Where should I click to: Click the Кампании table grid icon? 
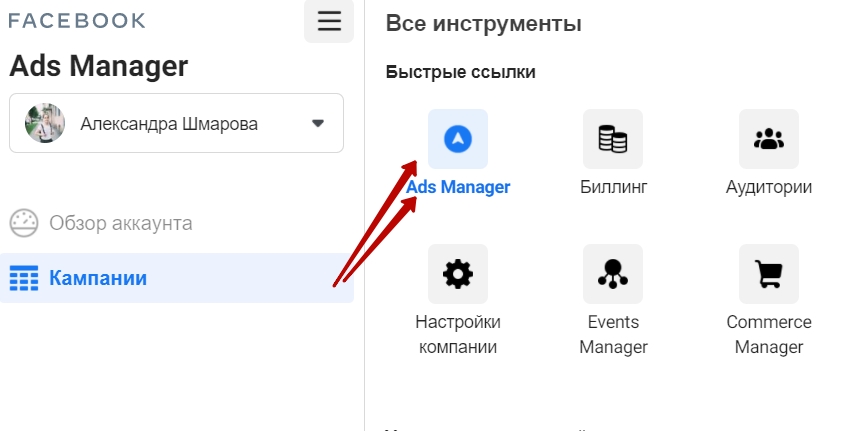pyautogui.click(x=24, y=278)
